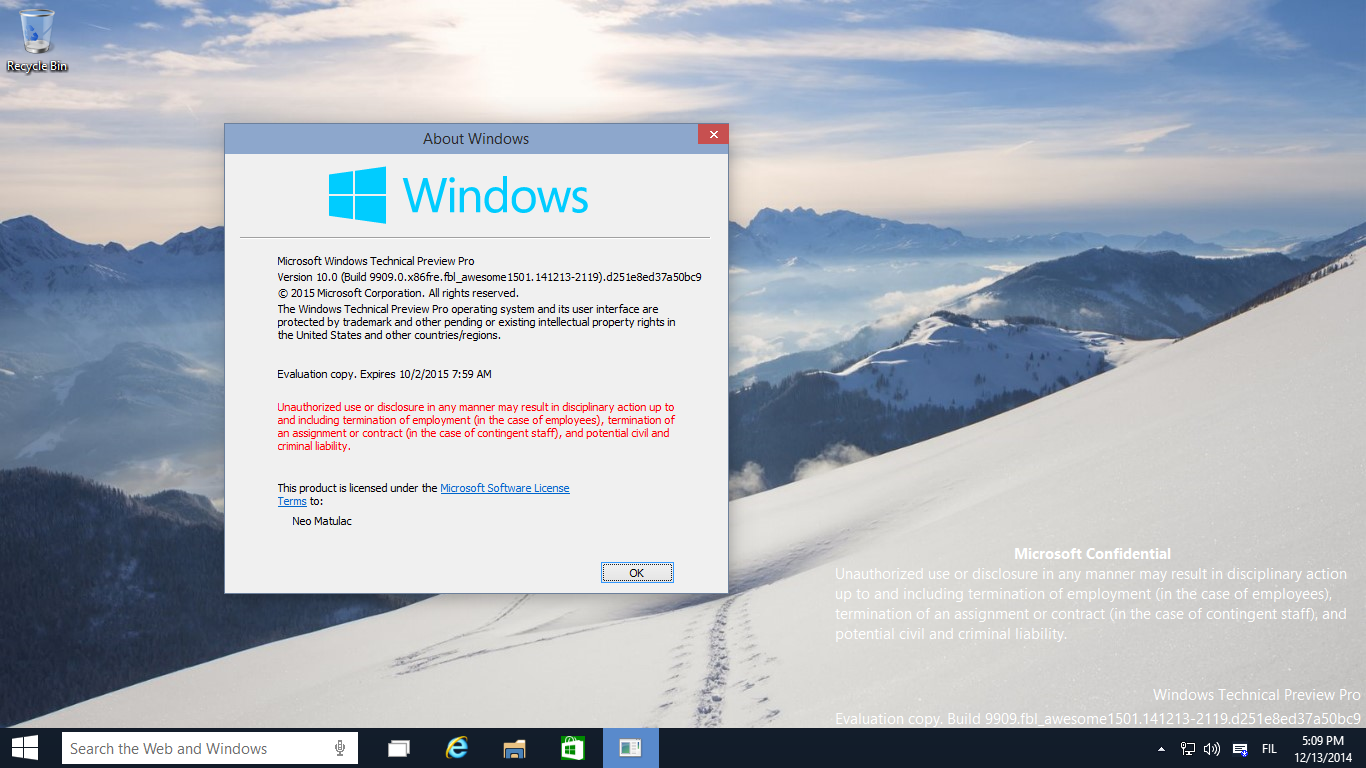Open the Action Center notification icon

pos(1239,747)
